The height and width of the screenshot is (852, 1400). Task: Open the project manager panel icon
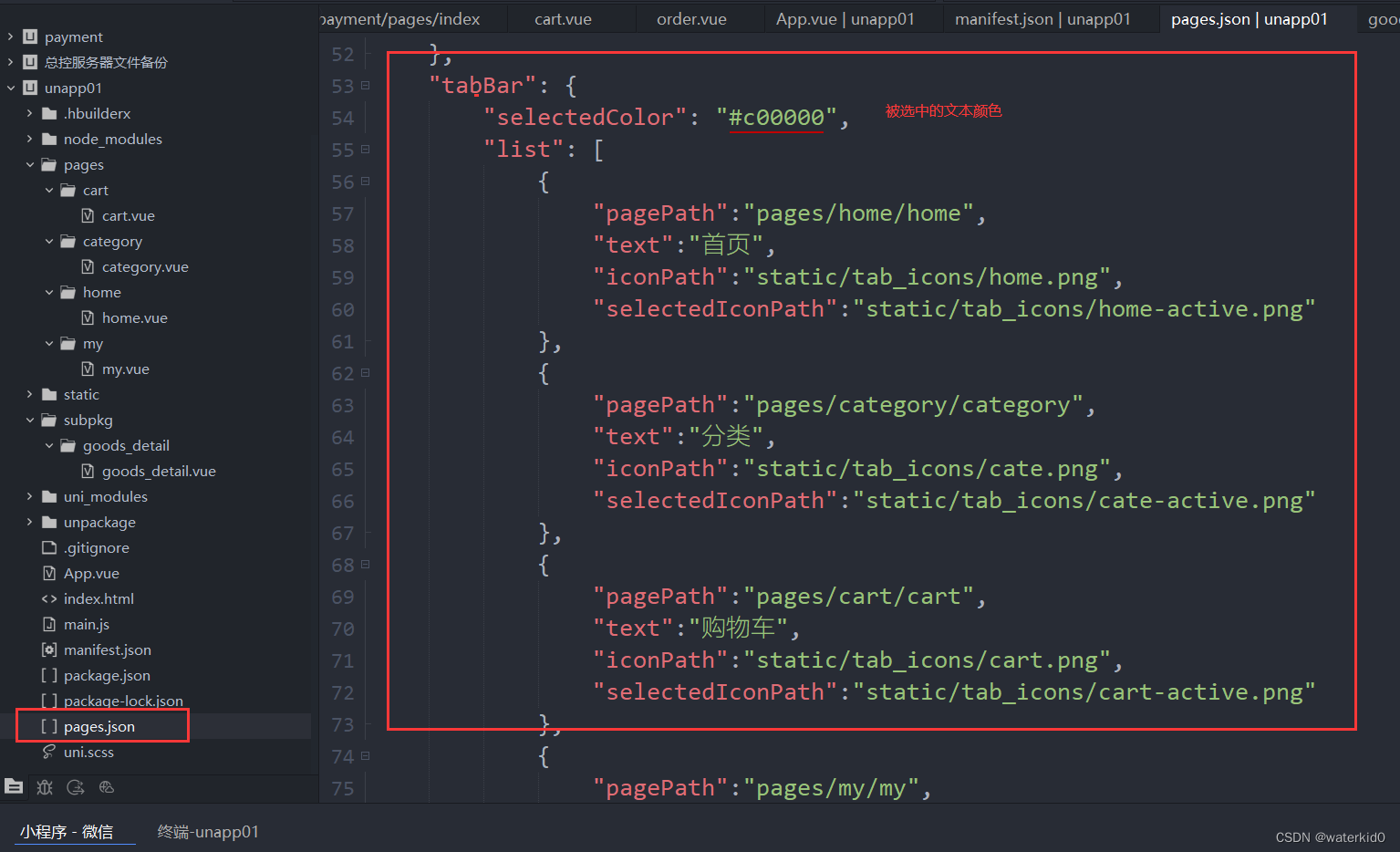pos(14,786)
